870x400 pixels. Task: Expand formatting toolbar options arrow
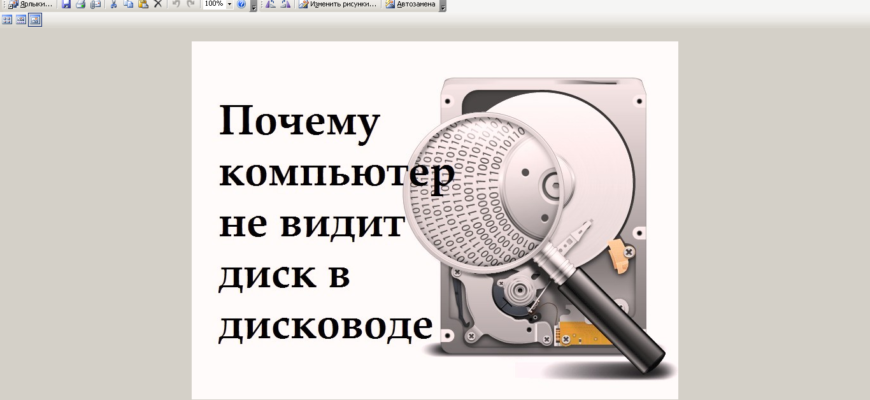click(442, 6)
